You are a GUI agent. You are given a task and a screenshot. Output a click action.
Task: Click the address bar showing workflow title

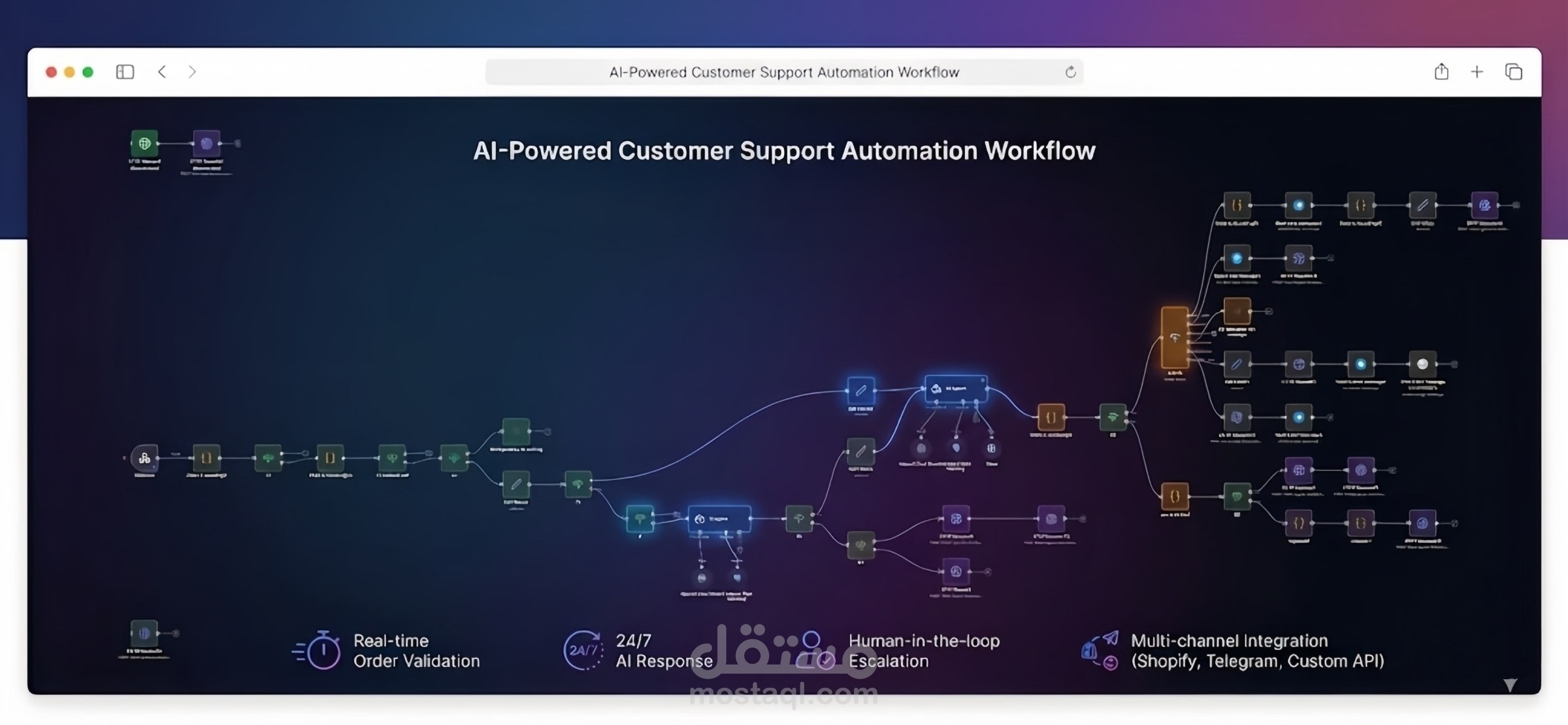783,72
